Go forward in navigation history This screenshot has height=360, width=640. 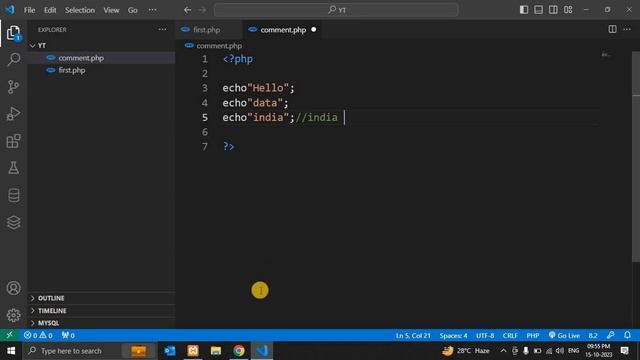pos(202,10)
